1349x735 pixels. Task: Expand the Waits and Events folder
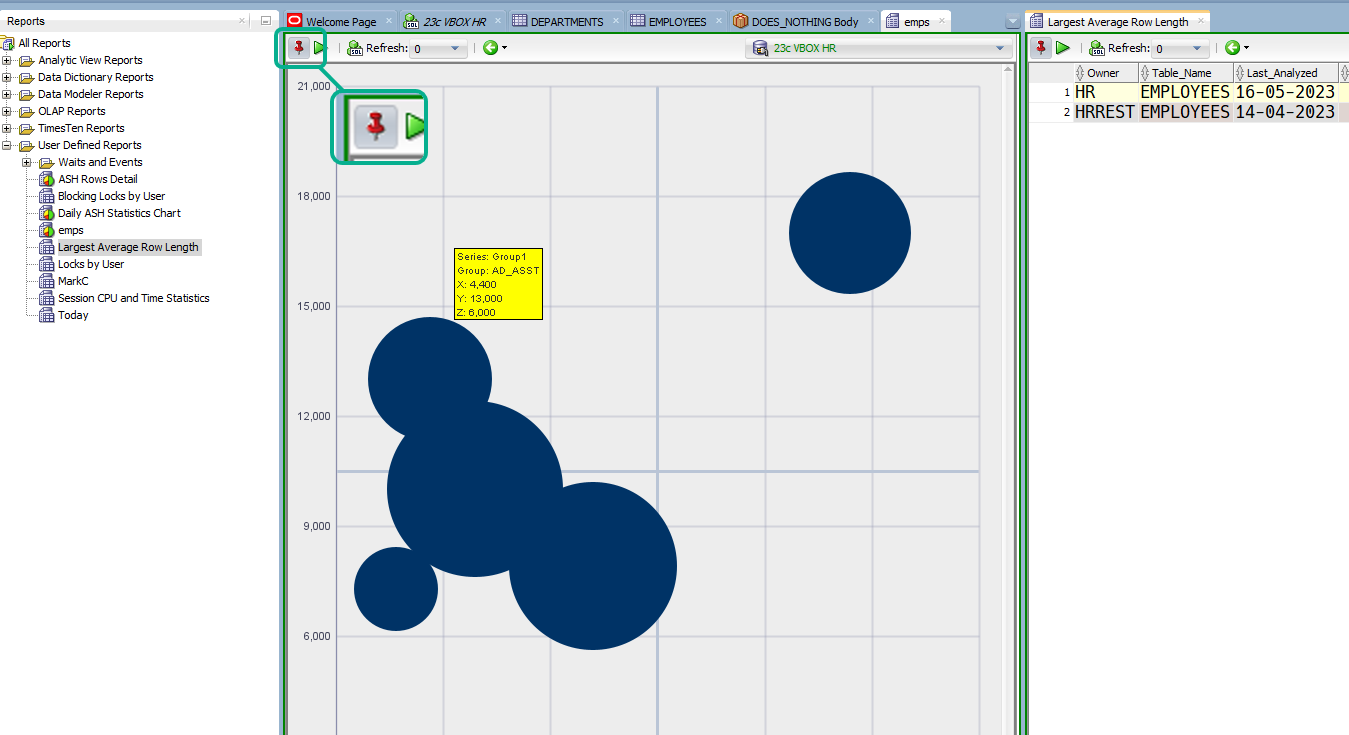coord(27,162)
